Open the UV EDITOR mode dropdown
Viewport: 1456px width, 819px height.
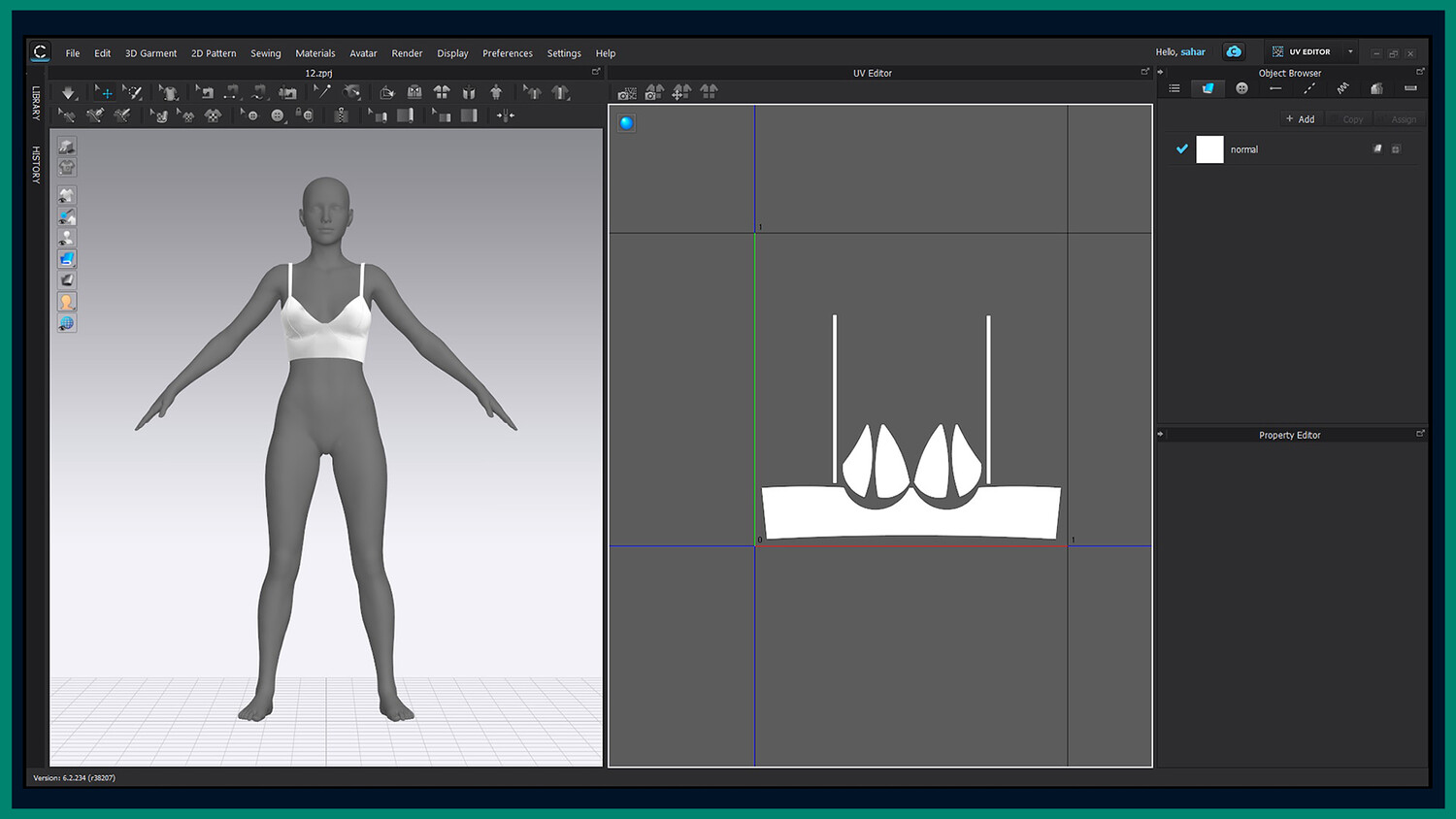click(1350, 52)
